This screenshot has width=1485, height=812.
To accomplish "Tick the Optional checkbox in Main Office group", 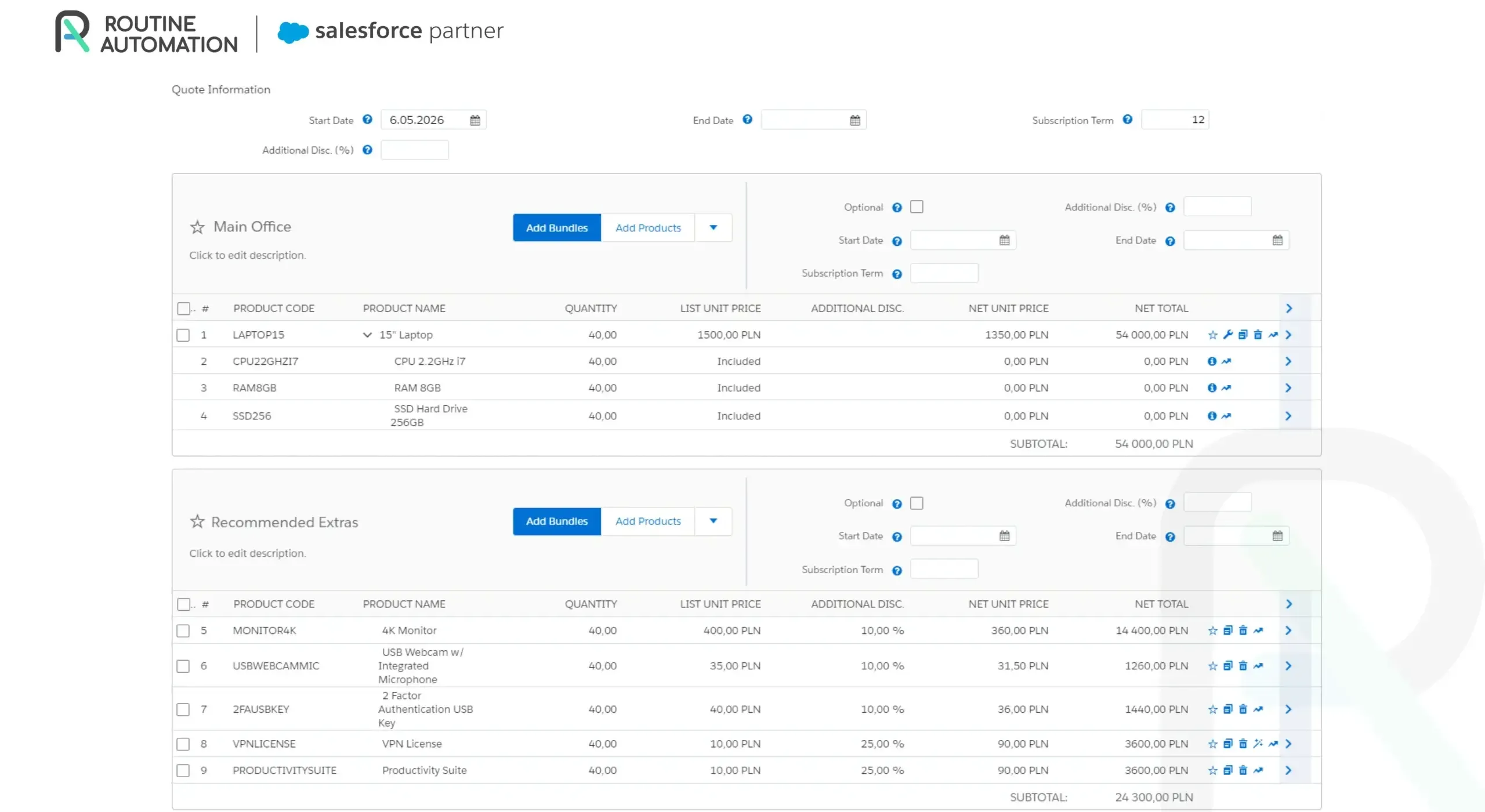I will coord(917,207).
